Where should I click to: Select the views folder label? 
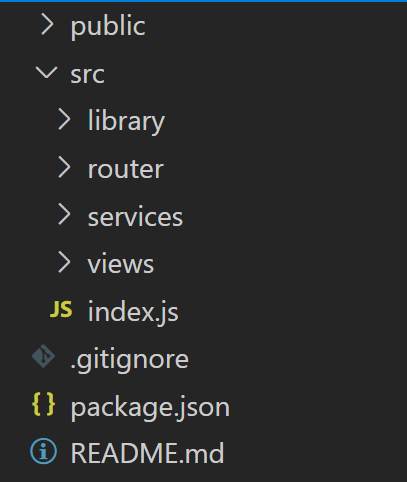(x=121, y=264)
